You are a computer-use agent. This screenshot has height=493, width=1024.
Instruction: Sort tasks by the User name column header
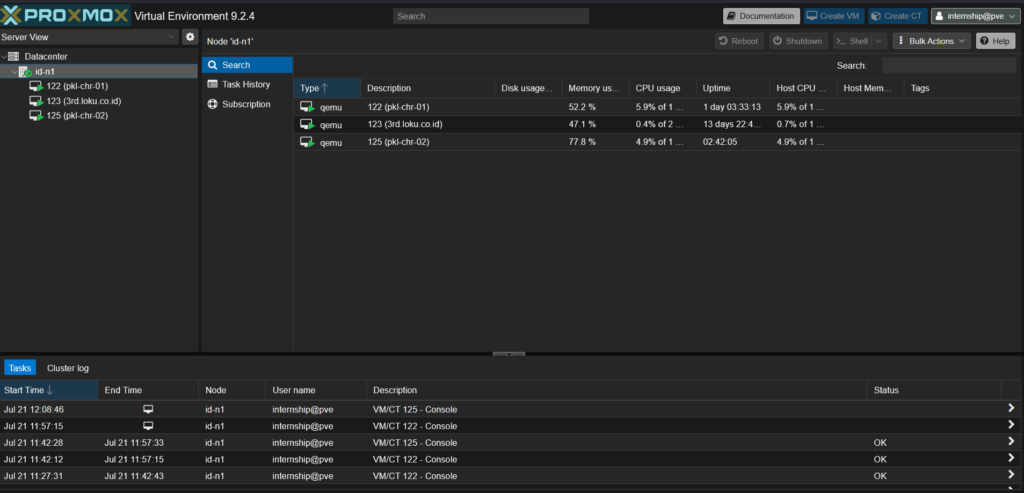point(315,390)
